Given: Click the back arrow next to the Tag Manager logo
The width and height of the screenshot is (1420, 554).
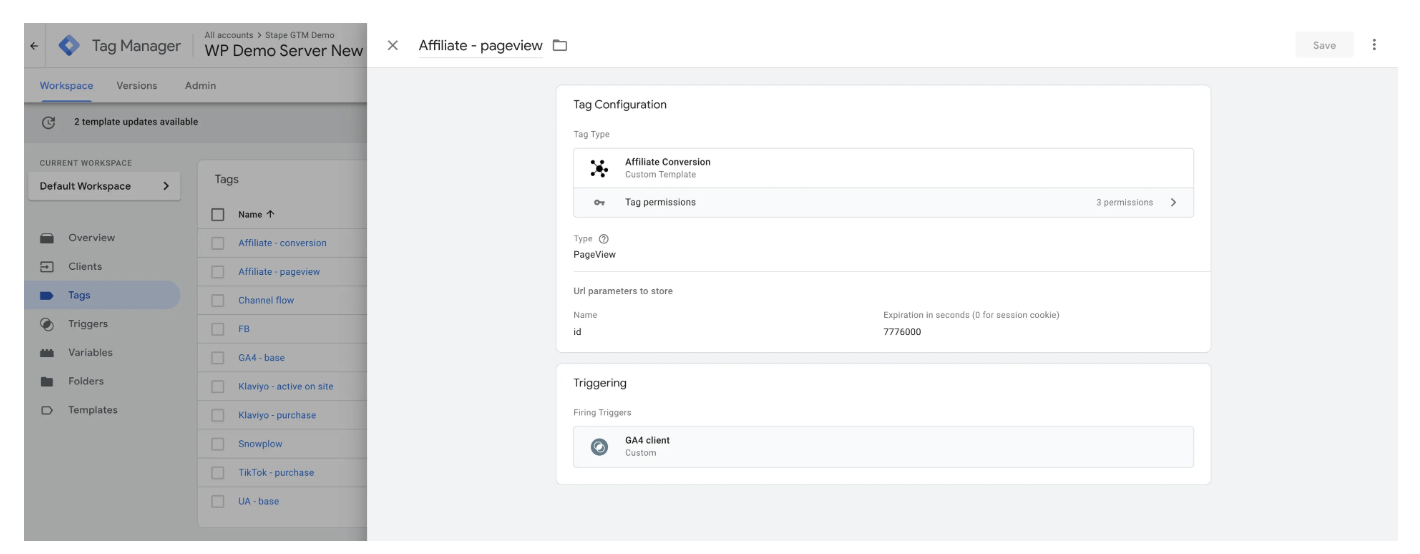Looking at the screenshot, I should pyautogui.click(x=35, y=46).
